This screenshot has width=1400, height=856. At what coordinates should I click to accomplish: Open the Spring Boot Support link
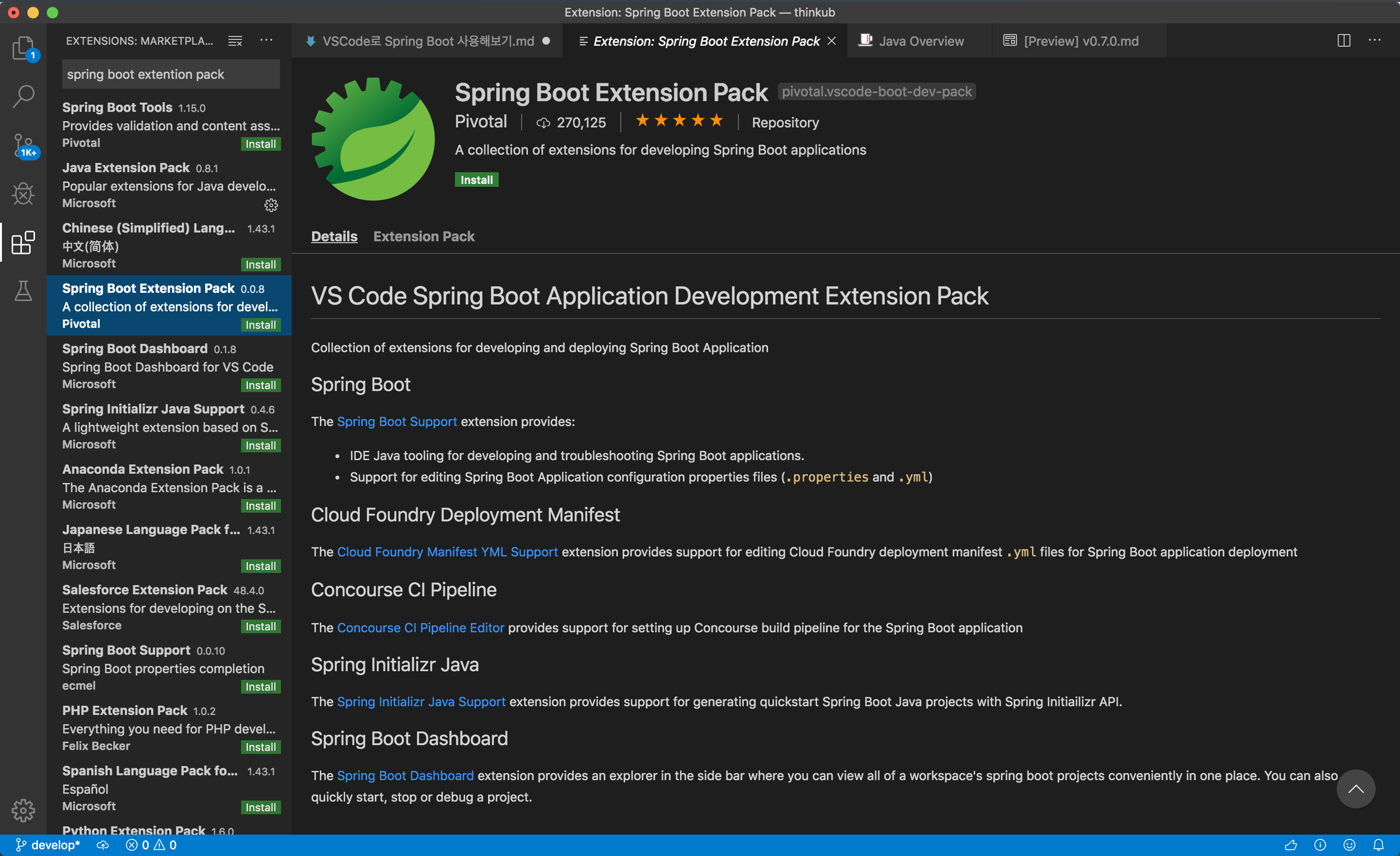(x=397, y=421)
